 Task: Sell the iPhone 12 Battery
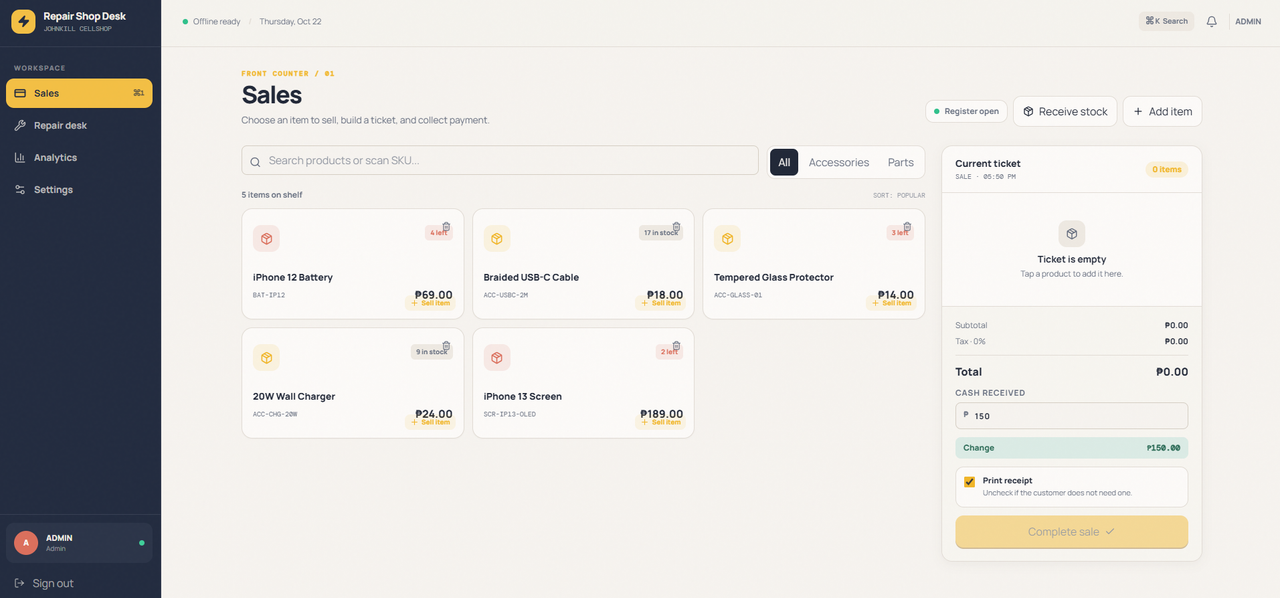pos(431,303)
